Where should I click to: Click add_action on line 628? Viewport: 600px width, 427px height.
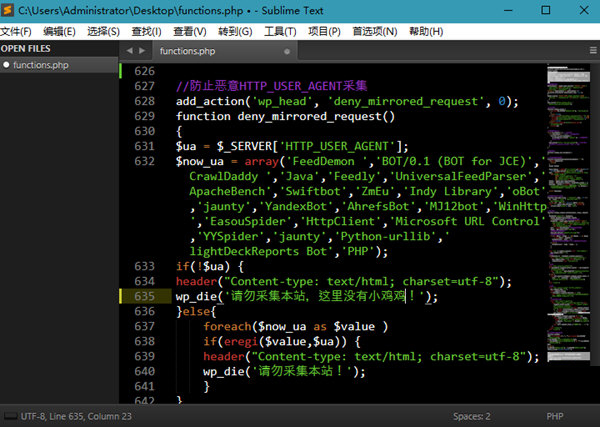pyautogui.click(x=210, y=101)
